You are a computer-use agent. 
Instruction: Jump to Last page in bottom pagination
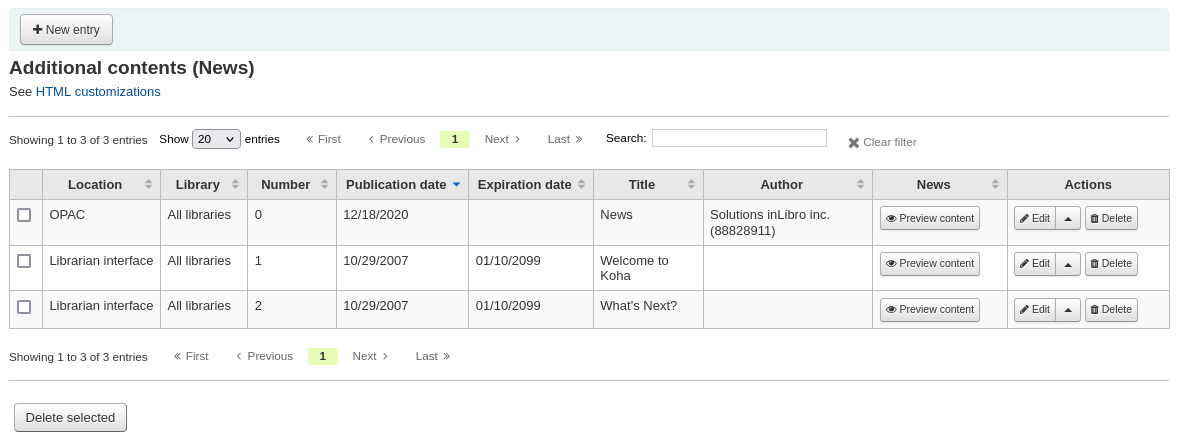[x=433, y=356]
